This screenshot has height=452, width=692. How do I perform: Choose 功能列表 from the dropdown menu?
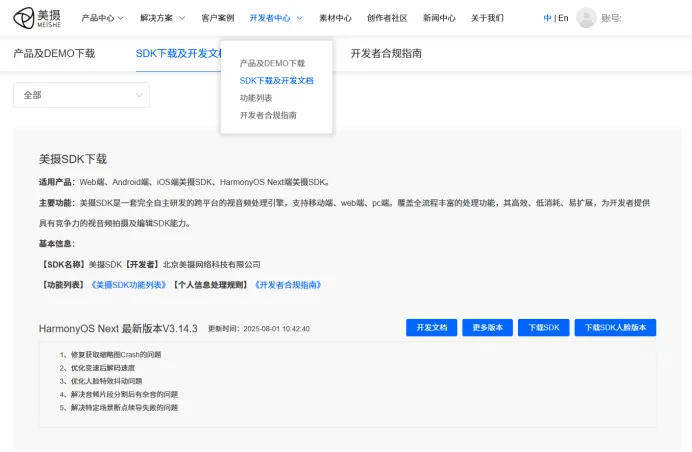point(256,98)
